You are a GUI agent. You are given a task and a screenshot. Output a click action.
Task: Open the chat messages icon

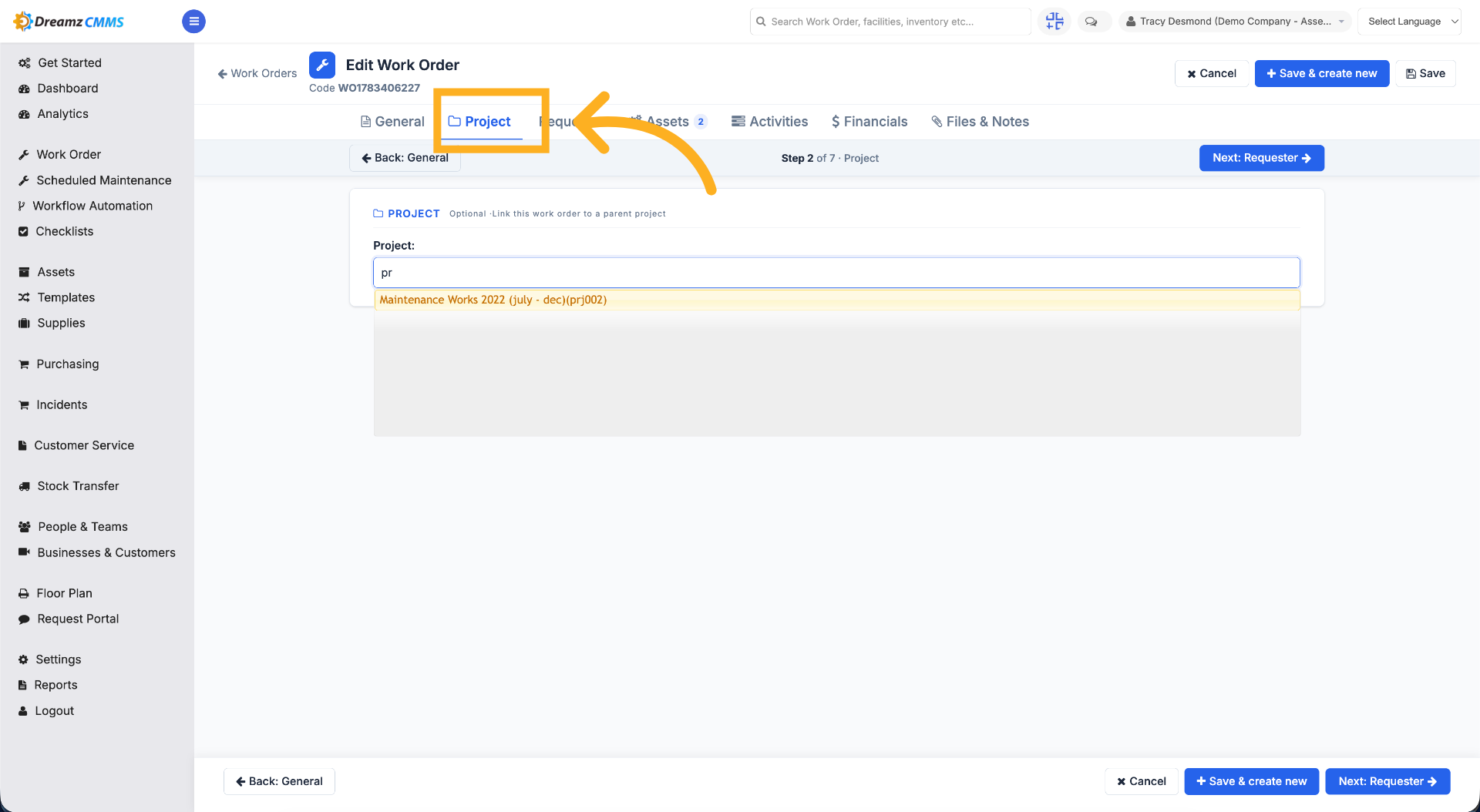(x=1091, y=22)
